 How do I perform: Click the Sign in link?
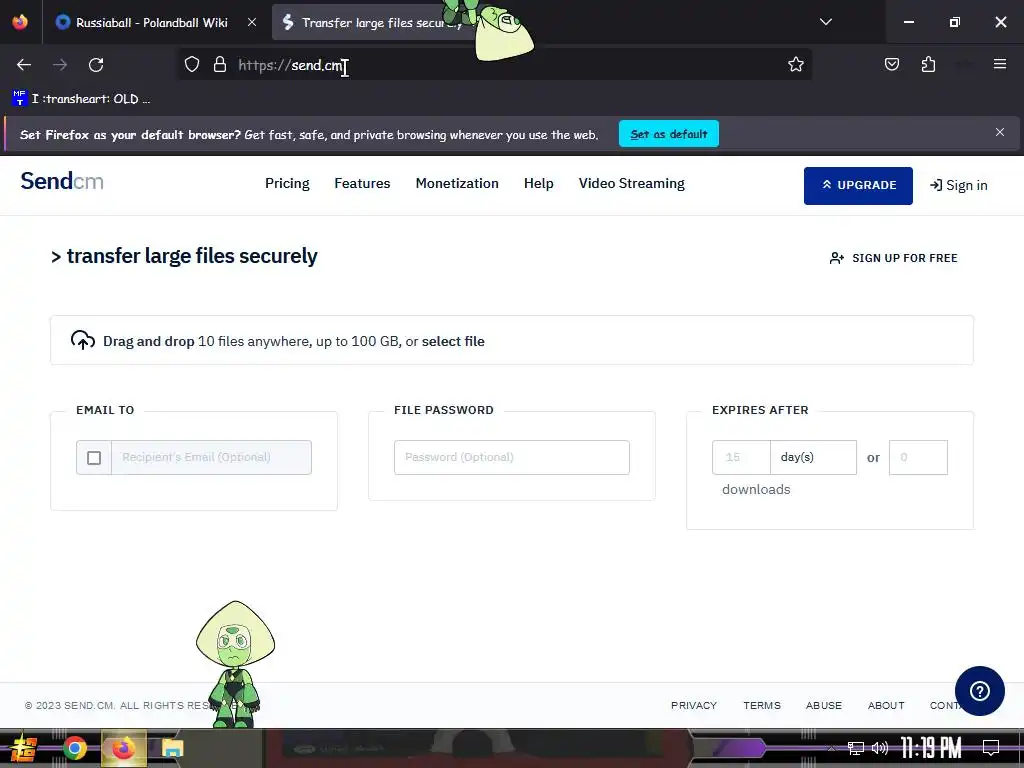pyautogui.click(x=959, y=185)
